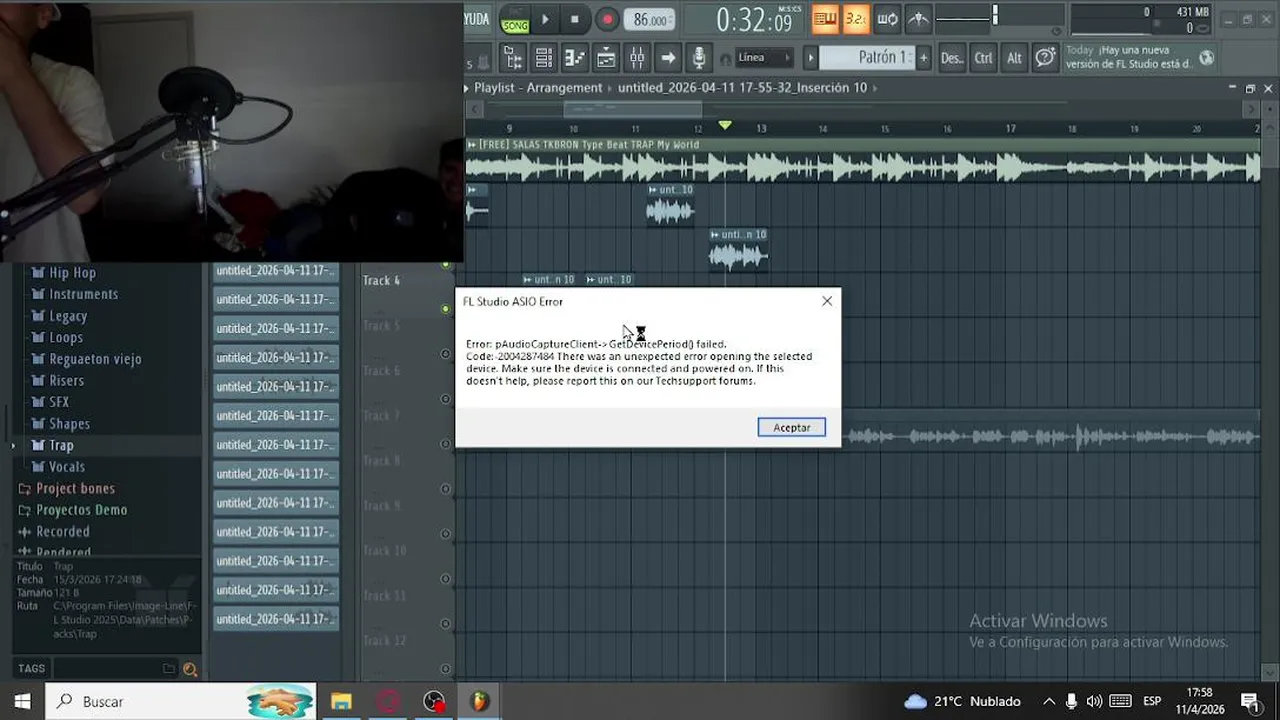Toggle mute LED for Track 7

pos(446,444)
